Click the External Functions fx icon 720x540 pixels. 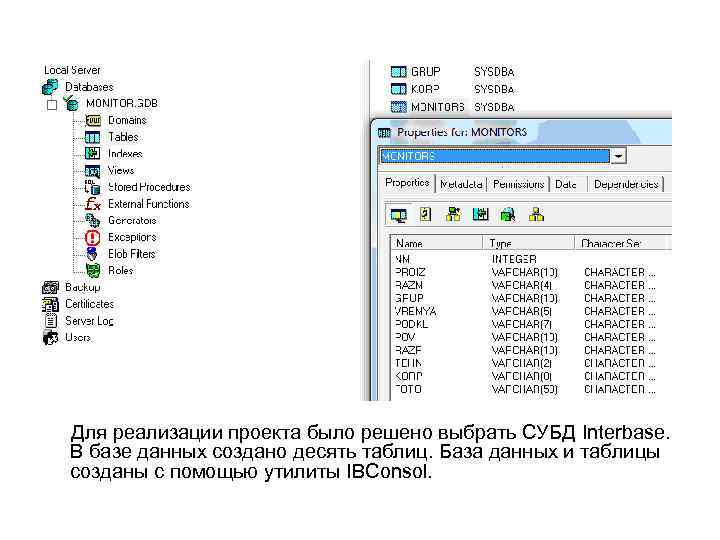93,204
